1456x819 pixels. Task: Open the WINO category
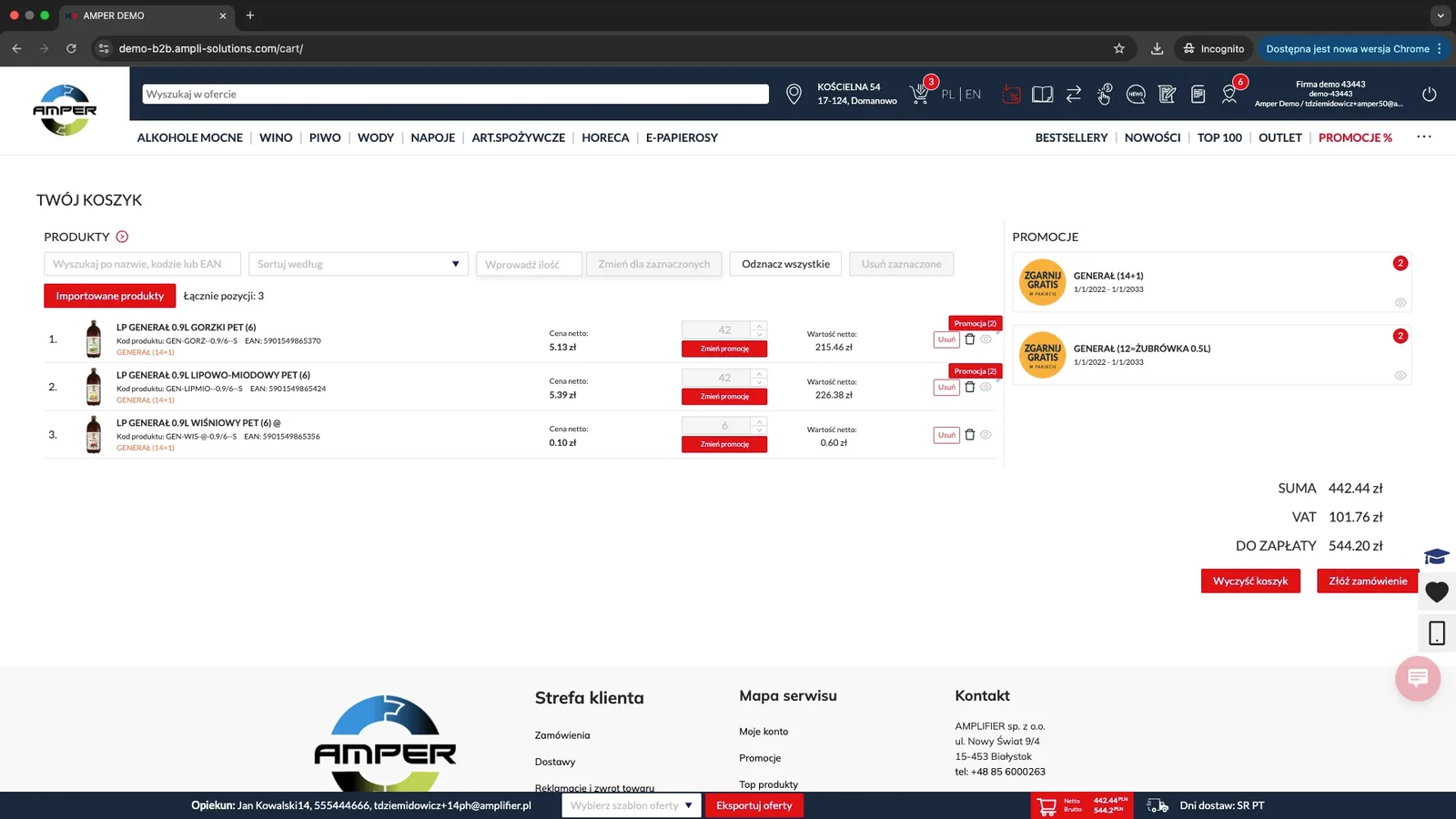276,137
